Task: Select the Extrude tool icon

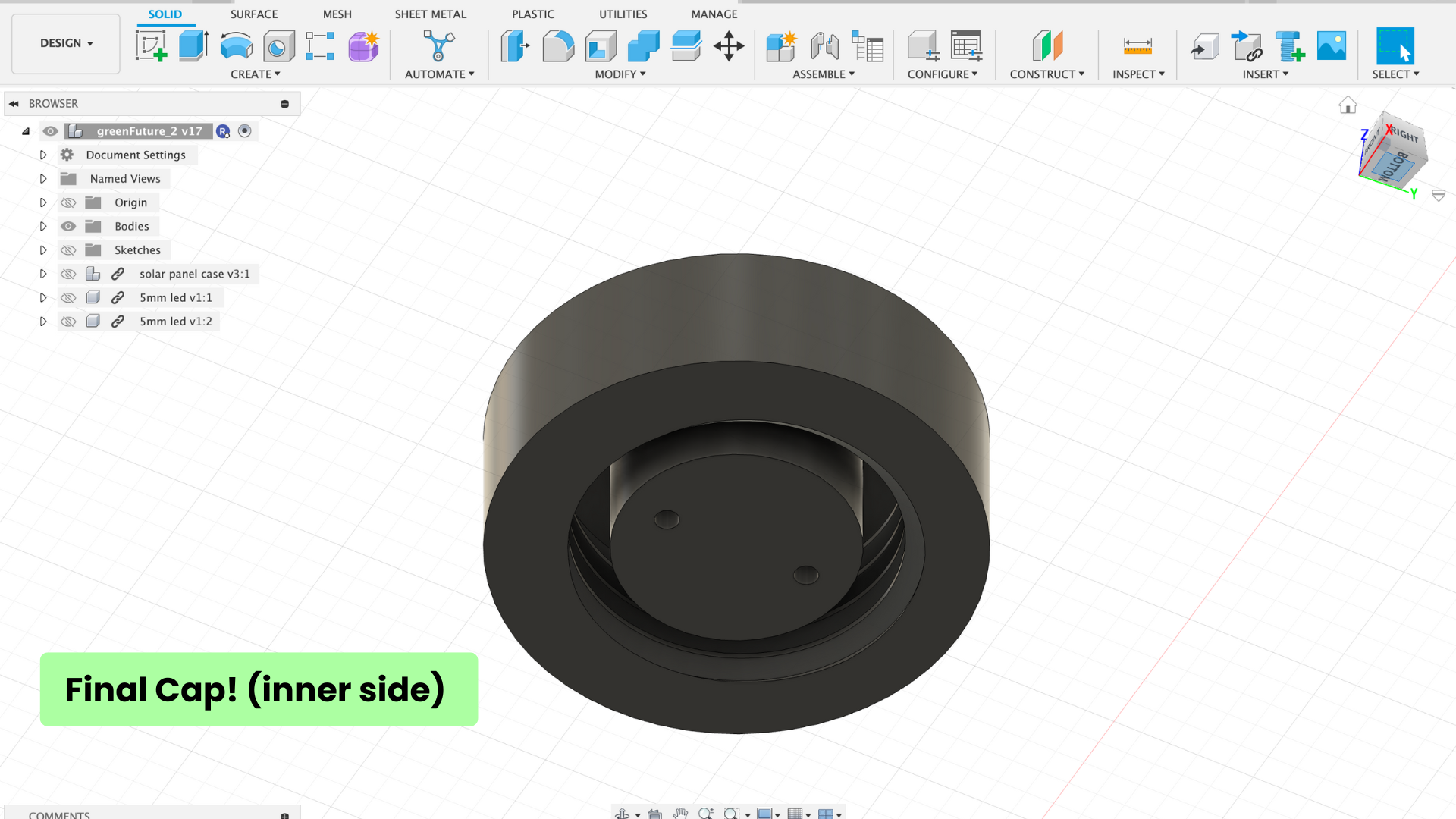Action: [x=193, y=46]
